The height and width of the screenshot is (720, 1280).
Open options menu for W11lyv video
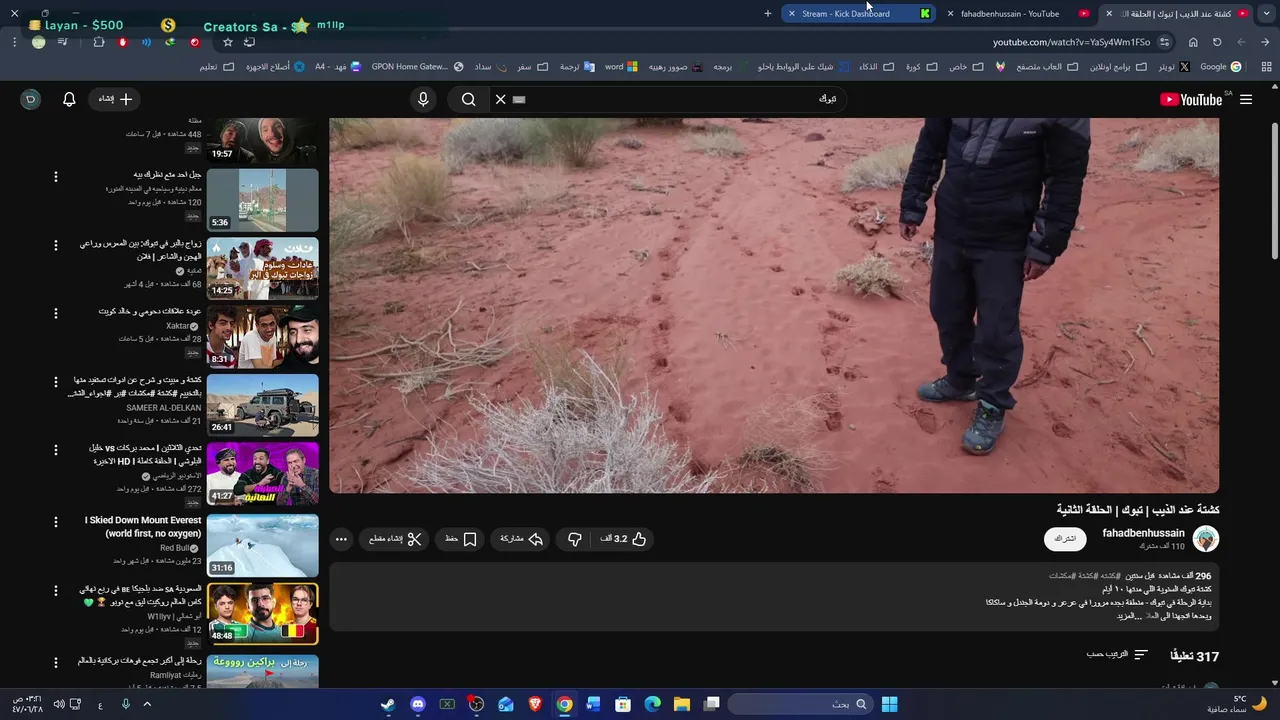(56, 591)
